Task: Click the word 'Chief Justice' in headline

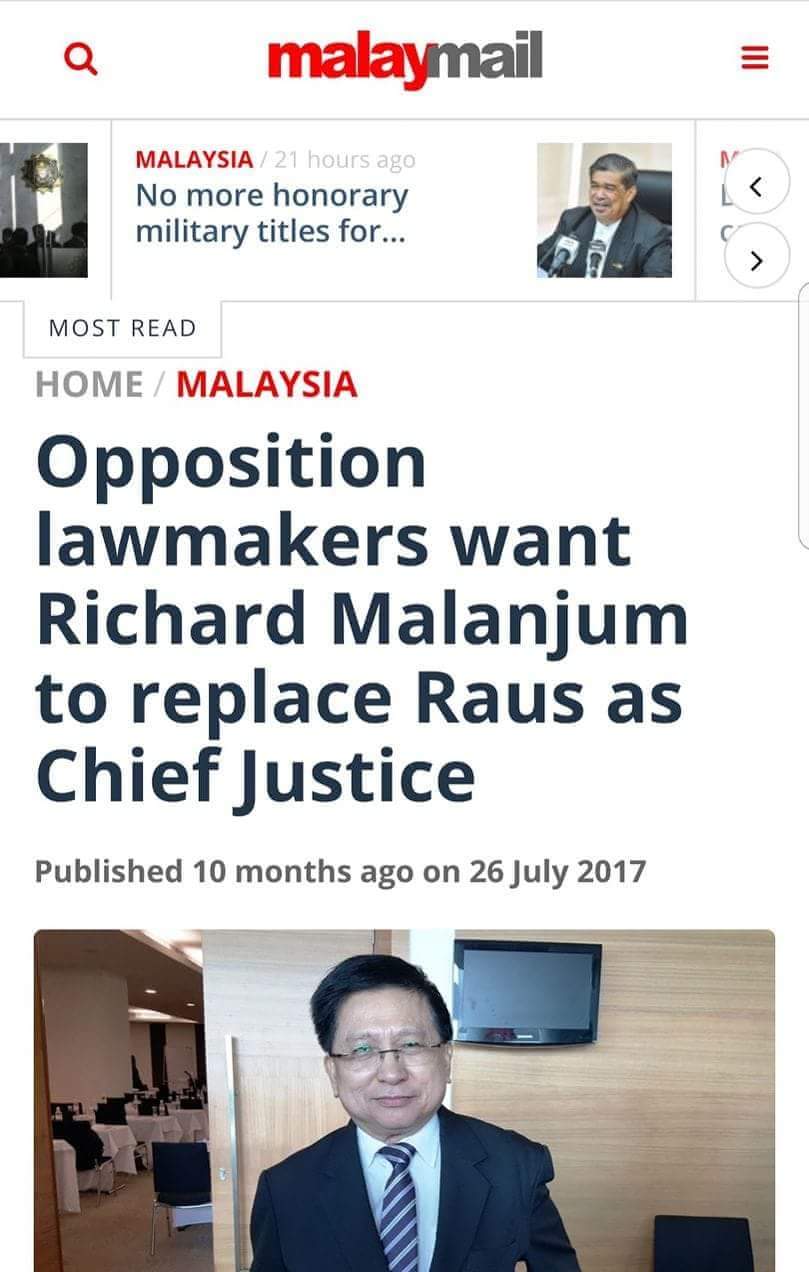Action: pos(255,777)
